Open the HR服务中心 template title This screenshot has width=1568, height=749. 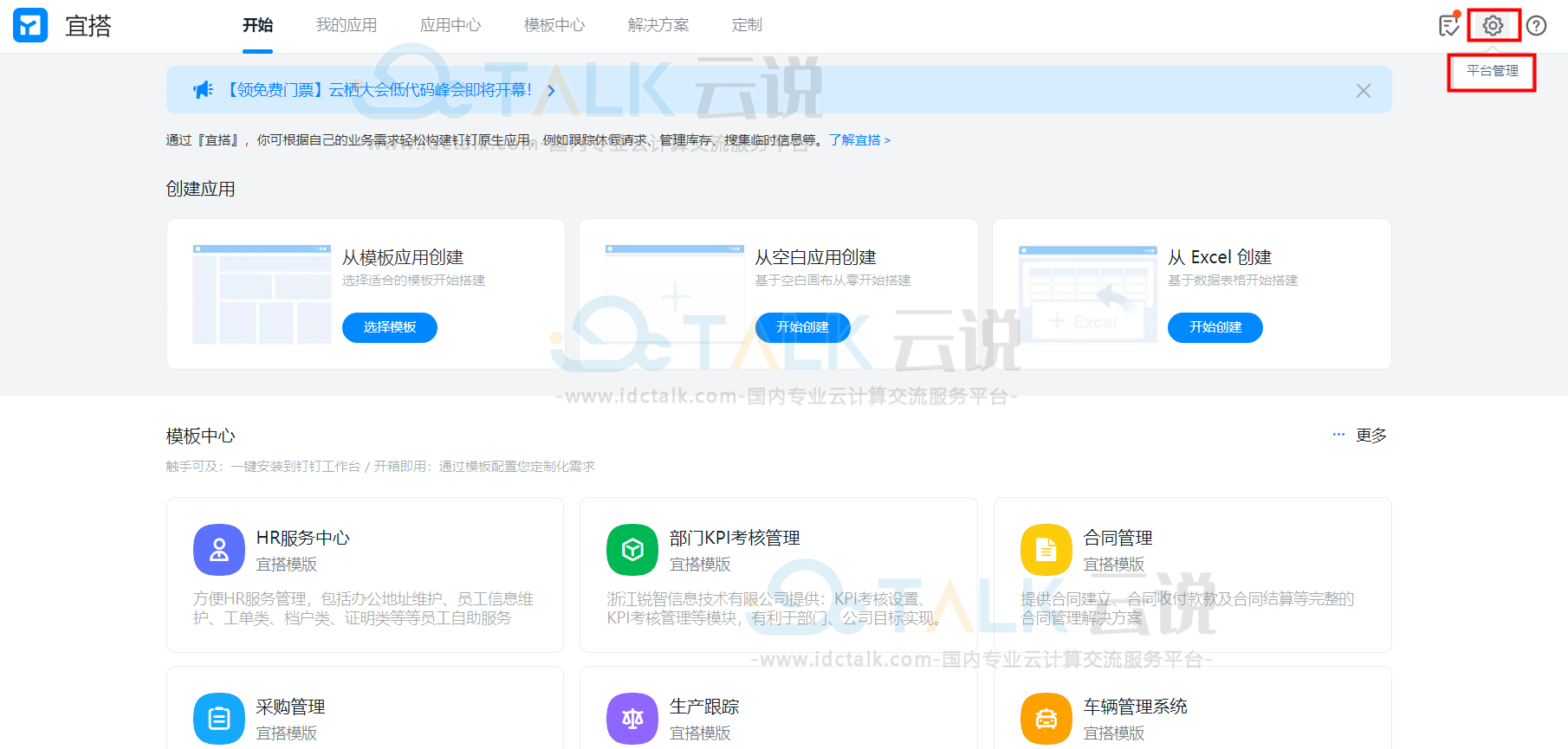(303, 538)
